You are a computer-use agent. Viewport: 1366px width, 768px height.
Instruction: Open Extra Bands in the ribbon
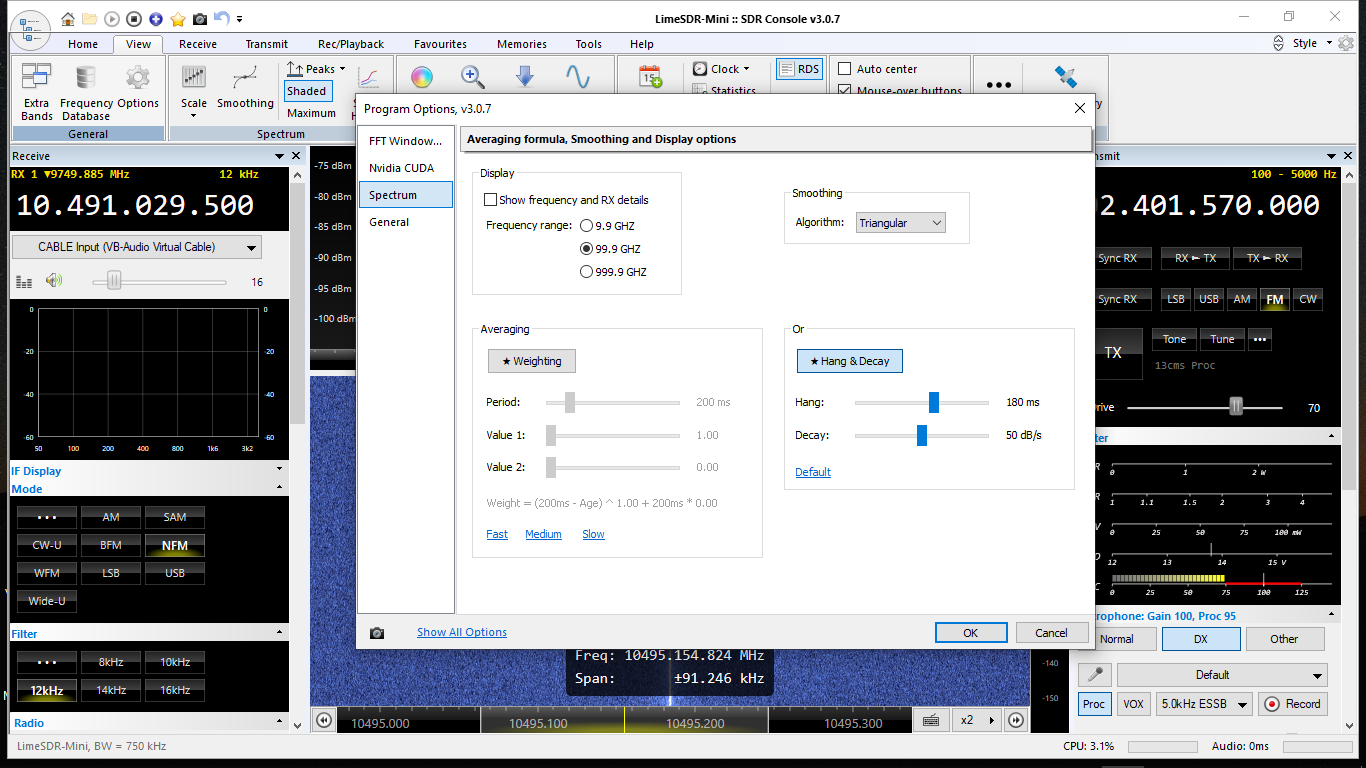tap(37, 92)
